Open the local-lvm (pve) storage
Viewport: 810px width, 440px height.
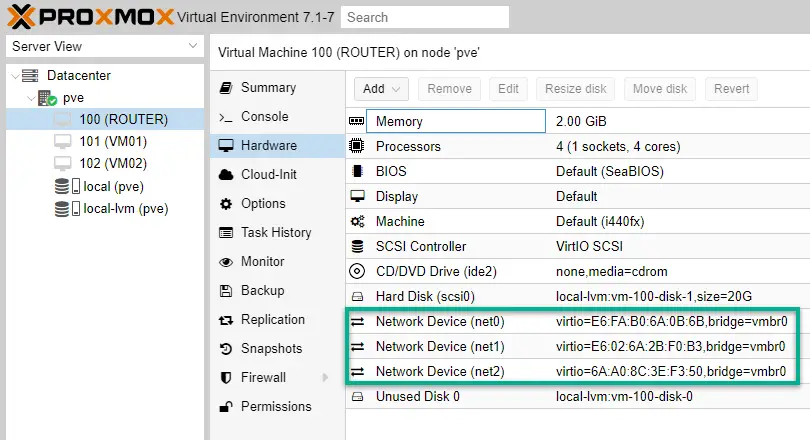[105, 208]
